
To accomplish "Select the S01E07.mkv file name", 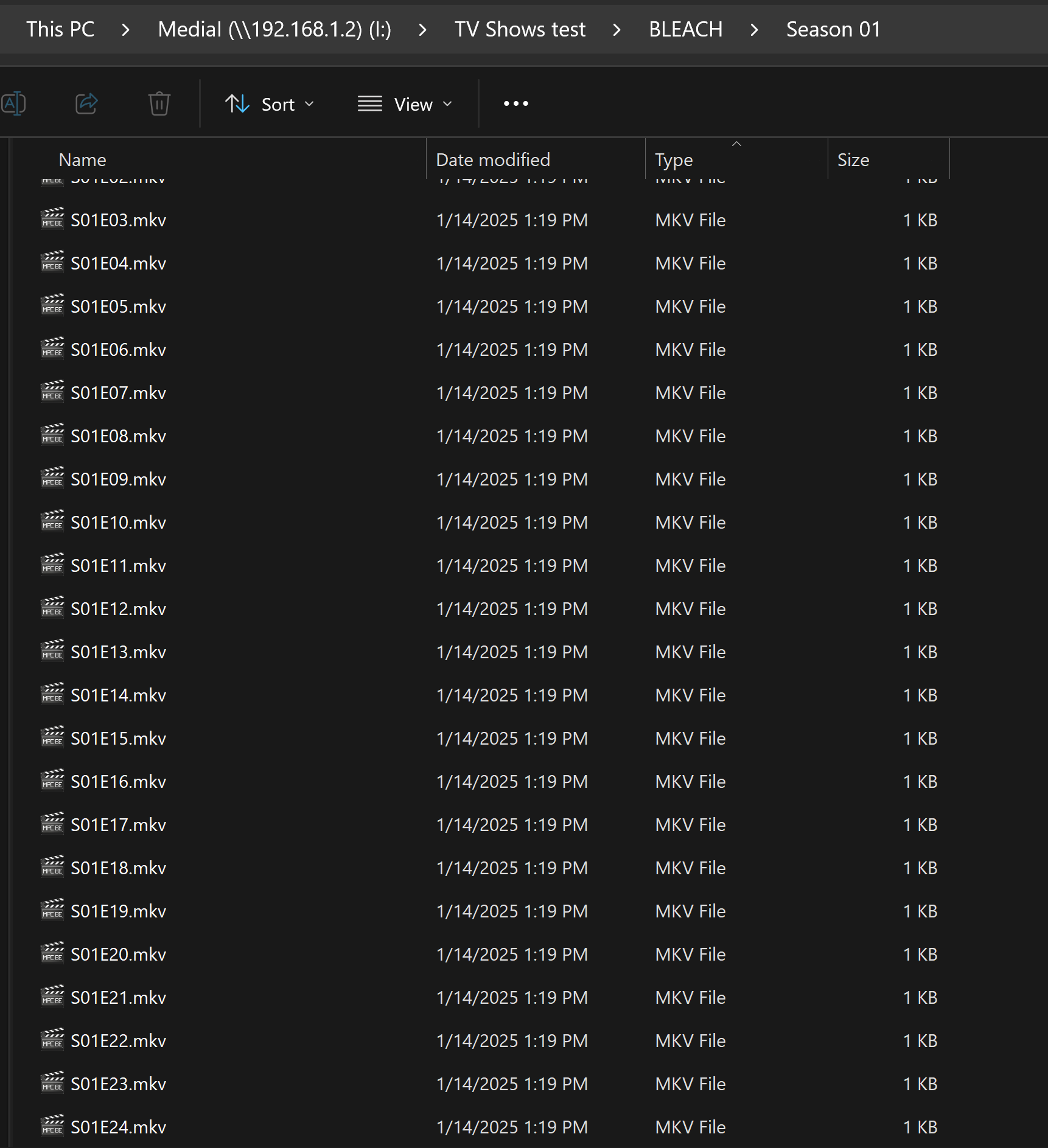I will (x=118, y=393).
